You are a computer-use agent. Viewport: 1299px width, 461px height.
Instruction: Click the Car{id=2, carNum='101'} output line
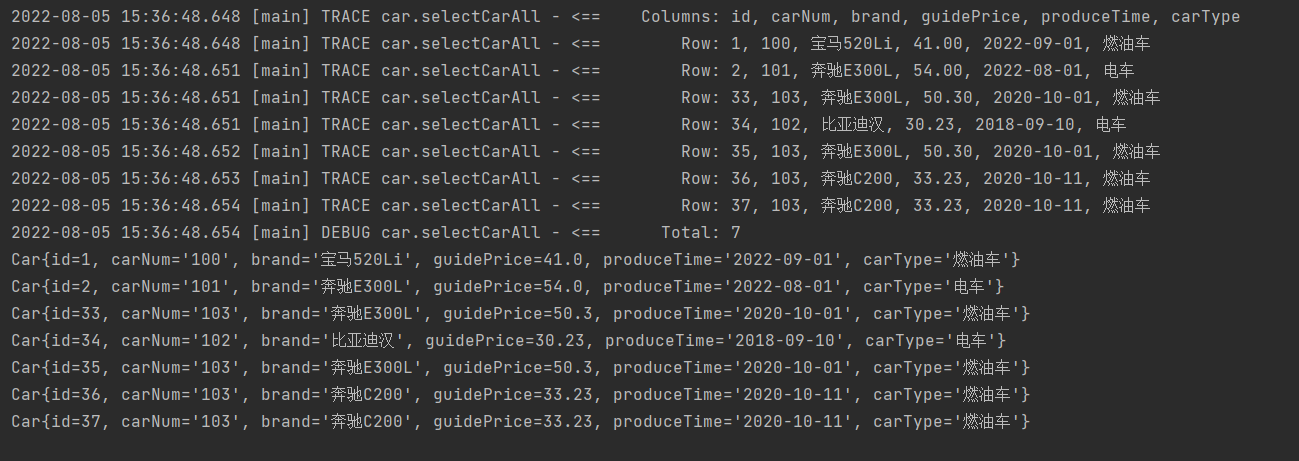(508, 287)
